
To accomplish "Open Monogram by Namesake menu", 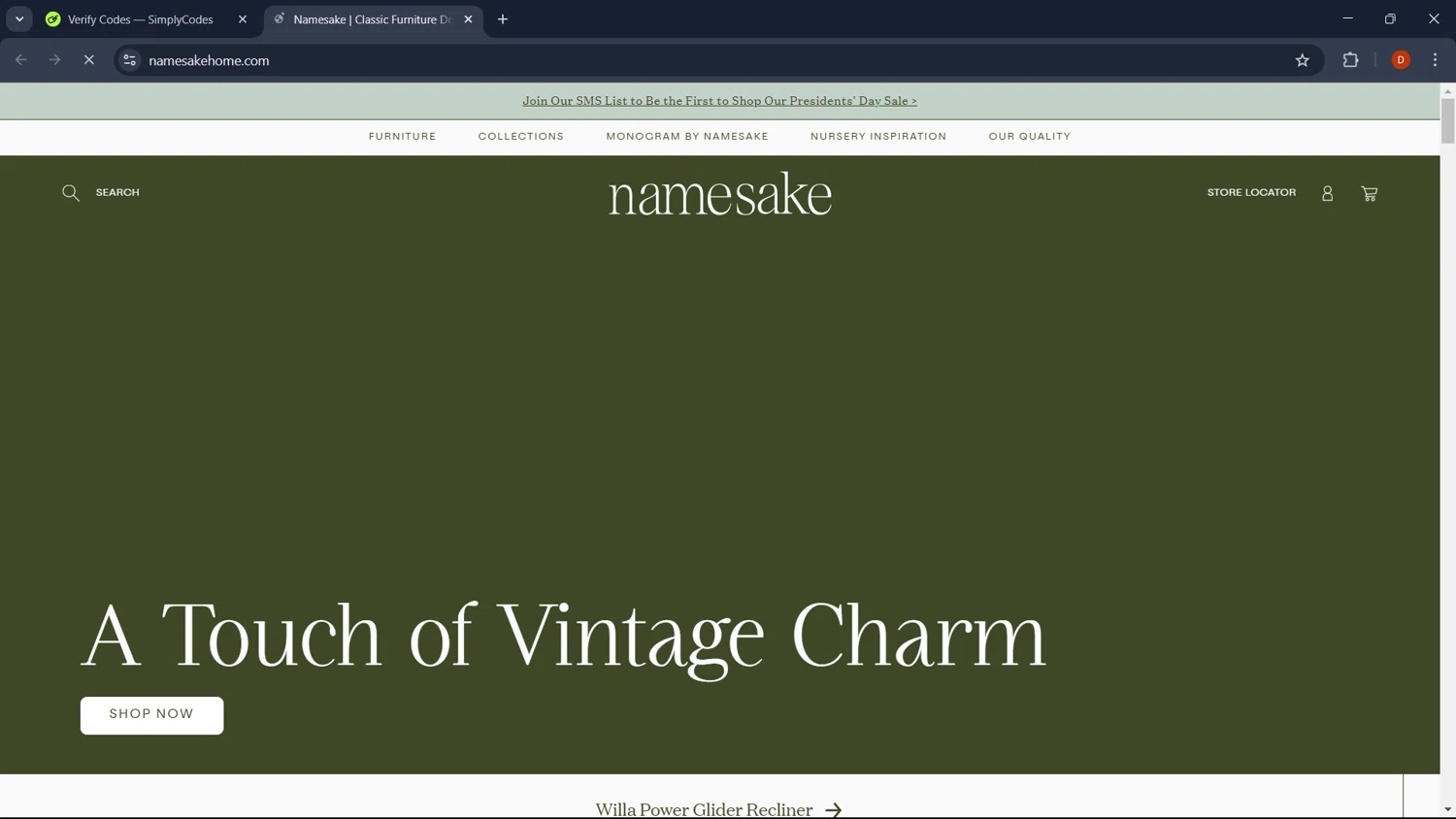I will [687, 137].
